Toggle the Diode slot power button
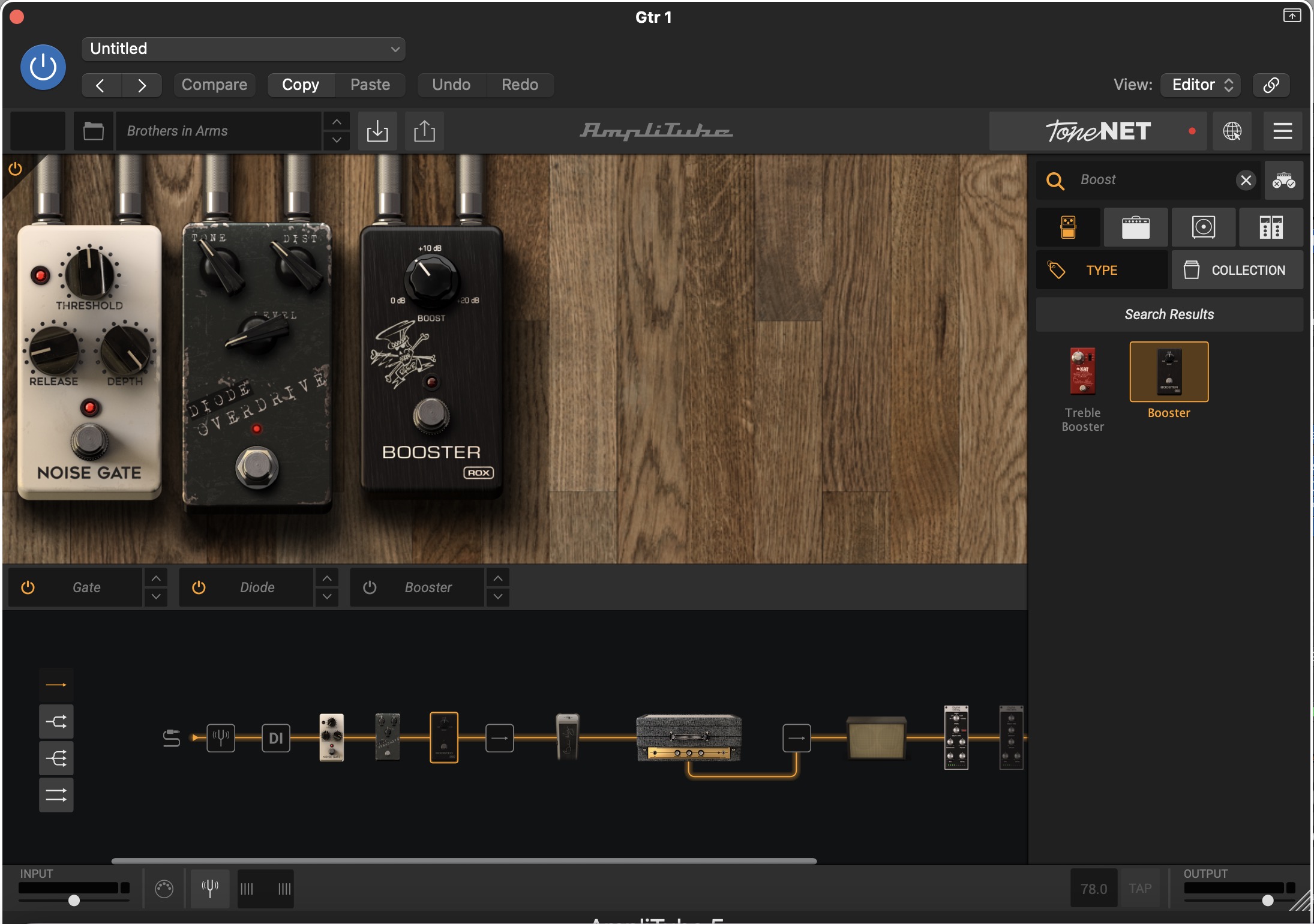The width and height of the screenshot is (1314, 924). pos(199,587)
